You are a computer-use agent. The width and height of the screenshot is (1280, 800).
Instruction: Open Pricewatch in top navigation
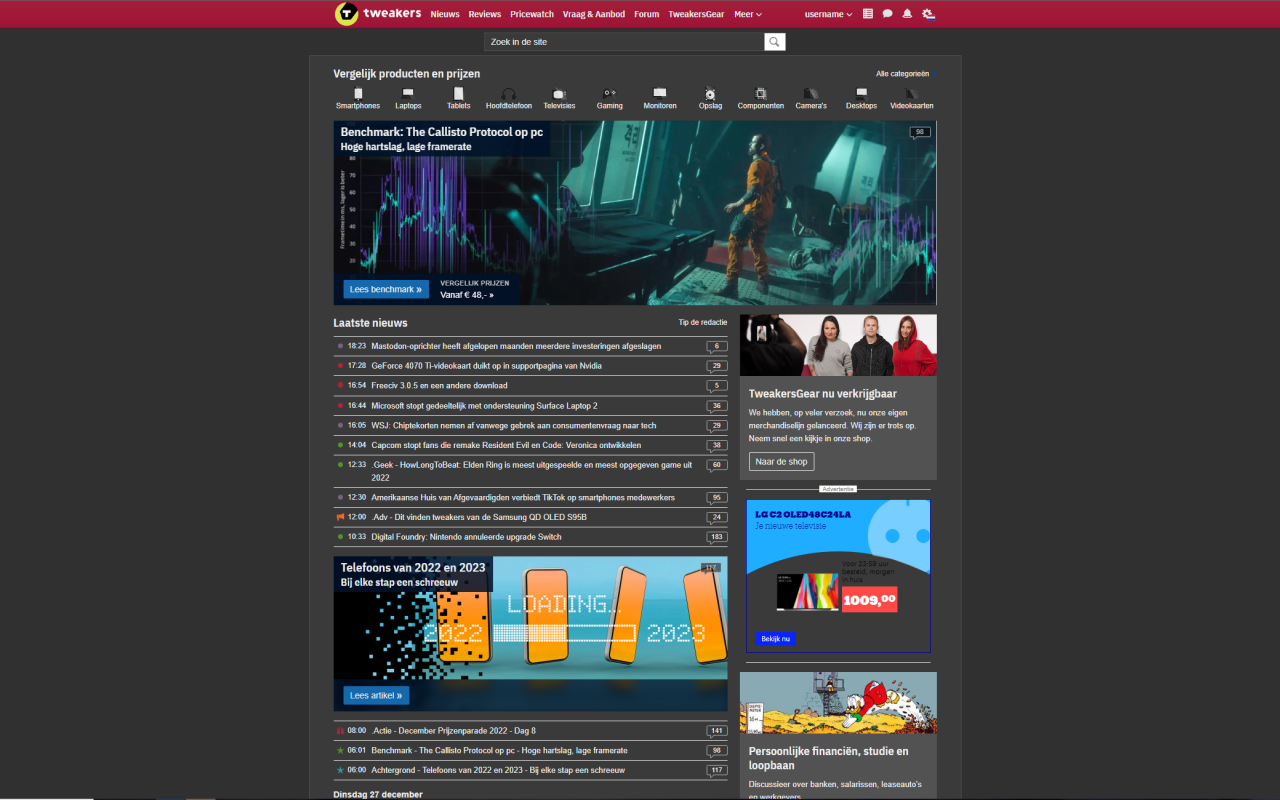(x=532, y=14)
